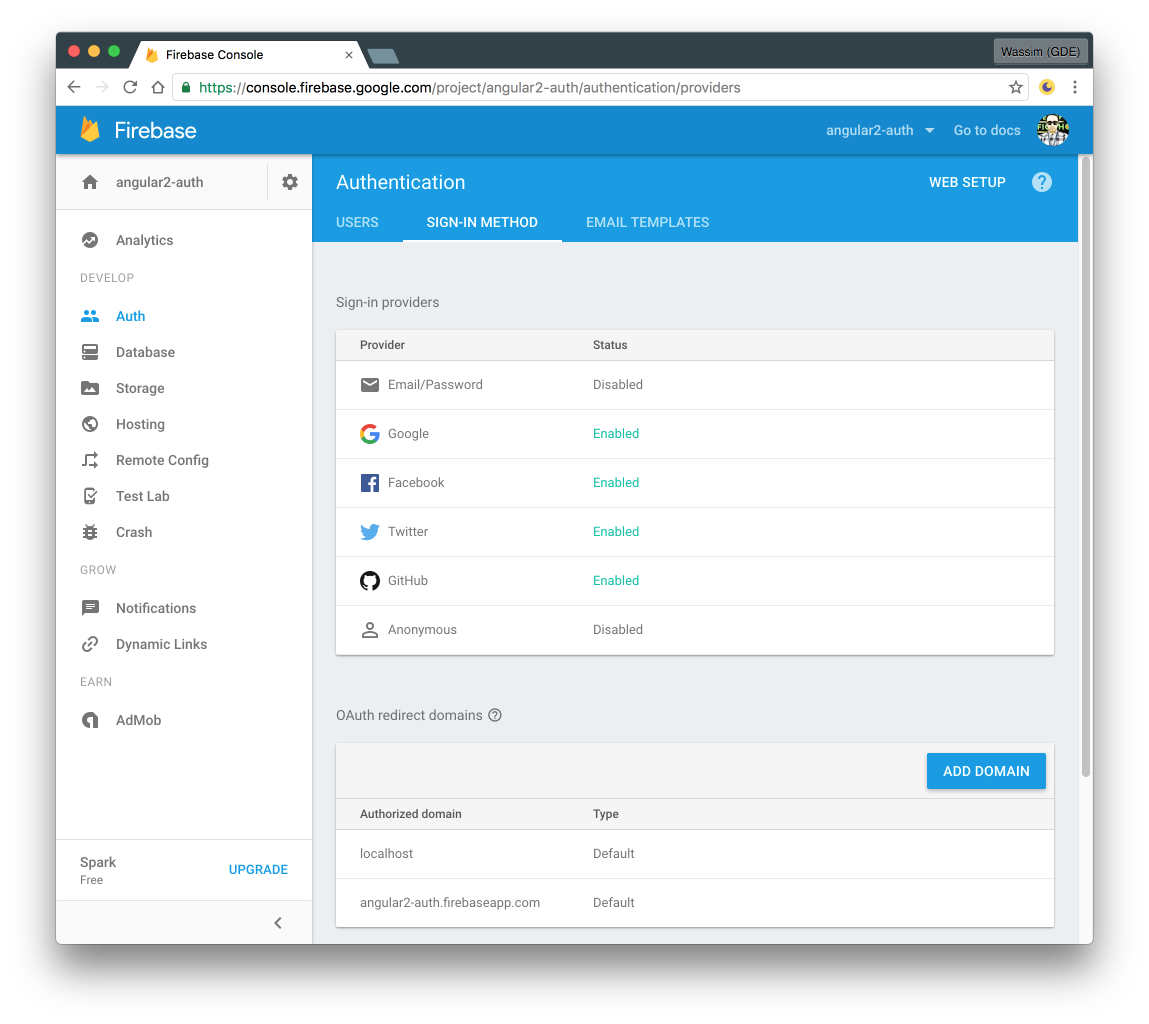1149x1024 pixels.
Task: Open the user avatar account menu
Action: [x=1053, y=130]
